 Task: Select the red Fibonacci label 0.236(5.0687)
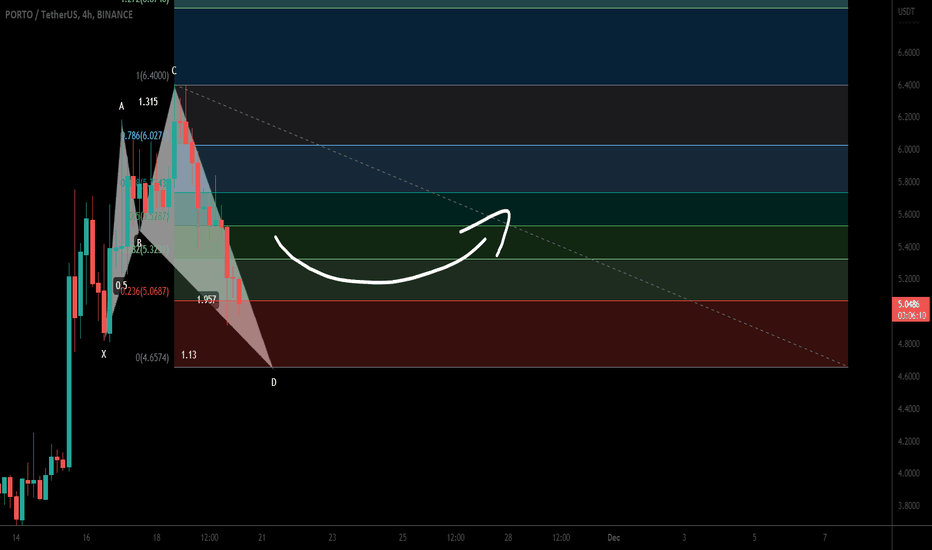click(144, 291)
